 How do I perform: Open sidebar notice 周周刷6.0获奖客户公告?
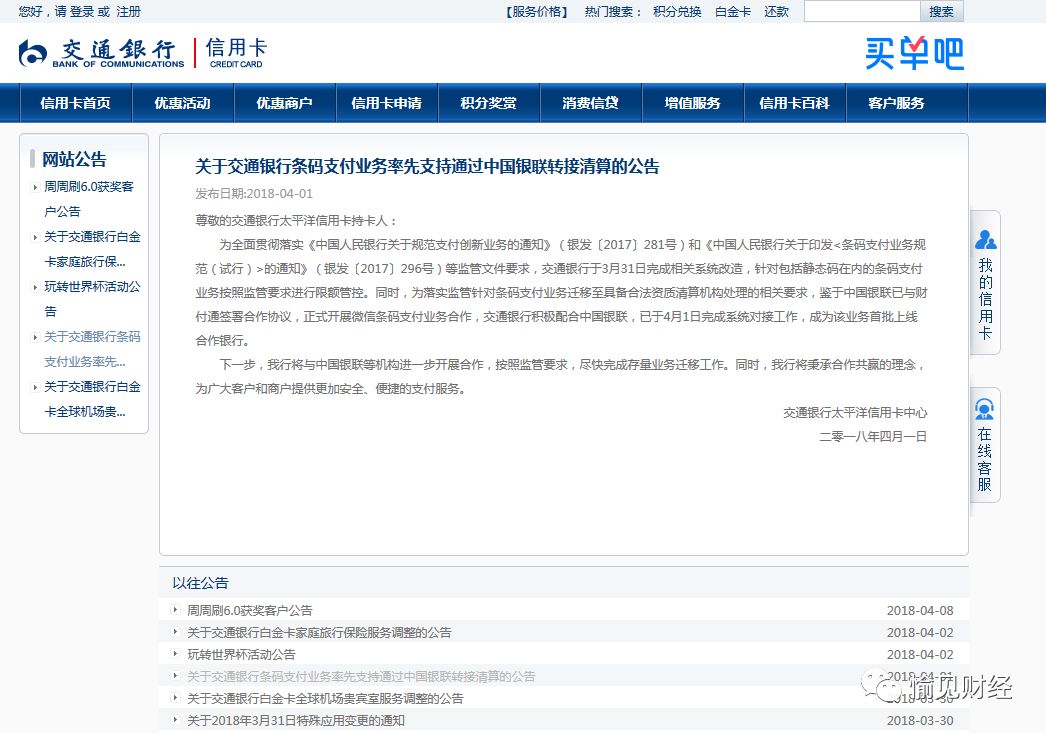point(89,199)
